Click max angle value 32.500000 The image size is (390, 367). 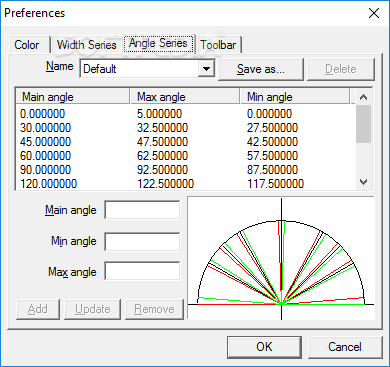[162, 128]
